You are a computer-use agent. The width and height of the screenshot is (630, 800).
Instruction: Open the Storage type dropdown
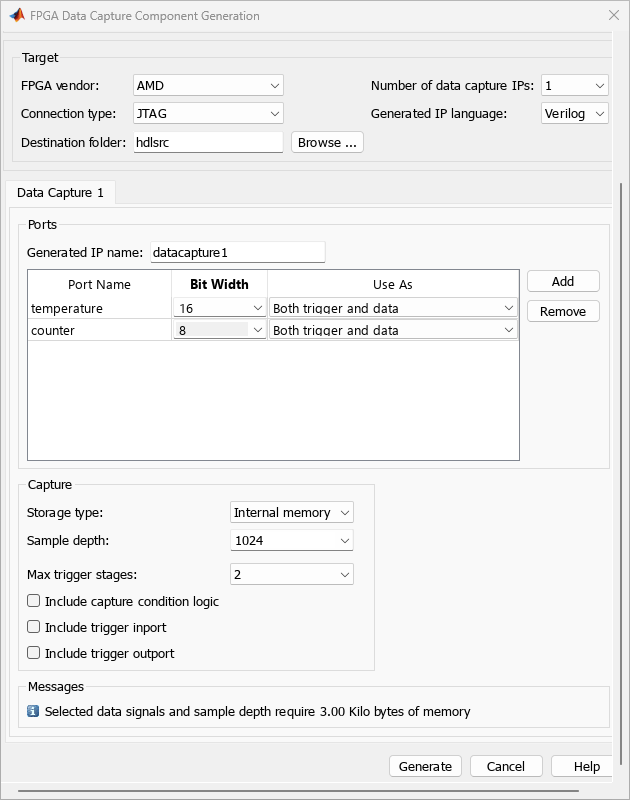[291, 513]
